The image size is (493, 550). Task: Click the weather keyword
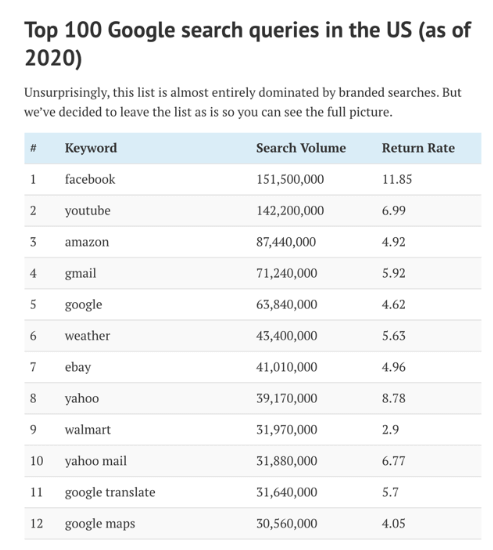[x=87, y=336]
